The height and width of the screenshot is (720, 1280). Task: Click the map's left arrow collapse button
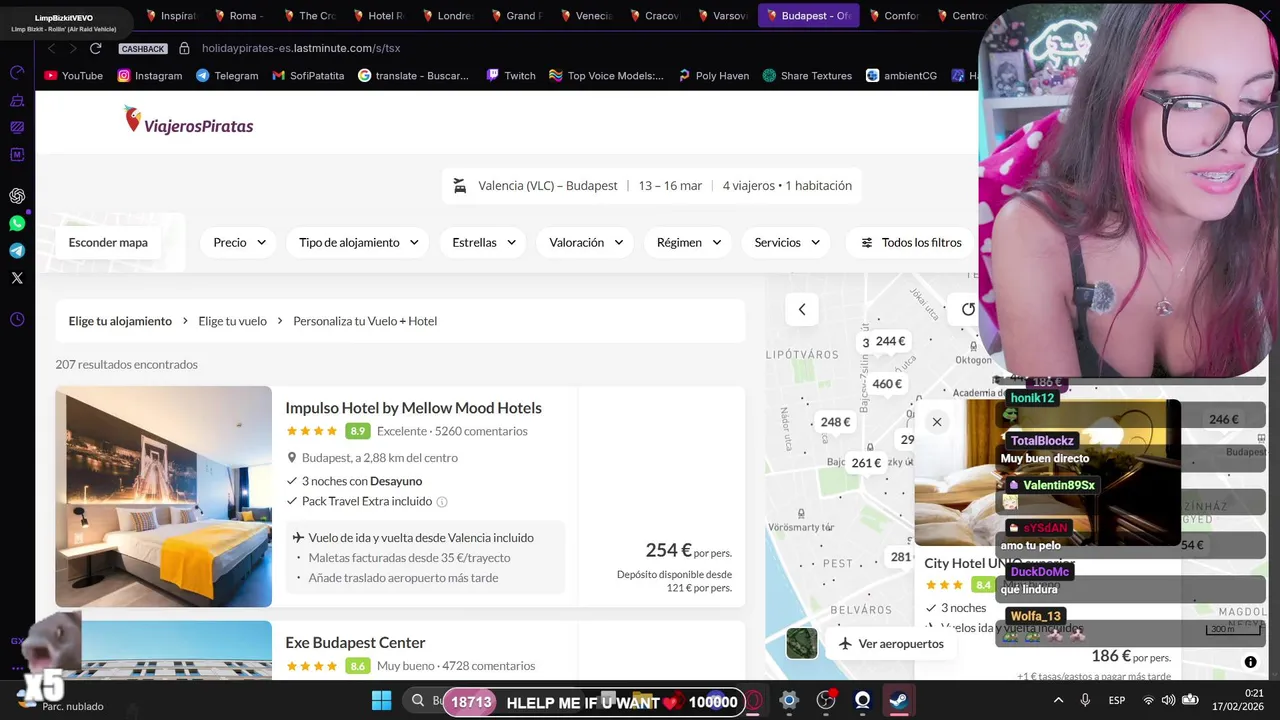(x=802, y=309)
